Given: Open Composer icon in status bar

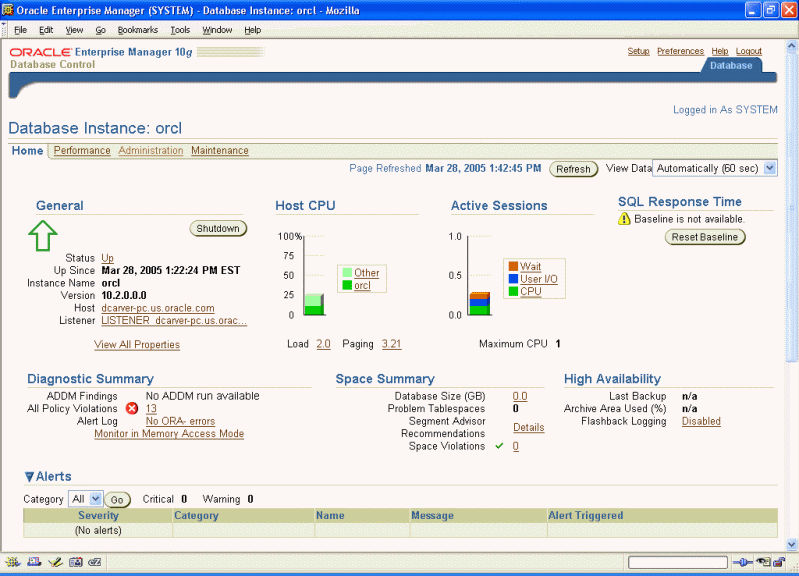Looking at the screenshot, I should [x=54, y=563].
